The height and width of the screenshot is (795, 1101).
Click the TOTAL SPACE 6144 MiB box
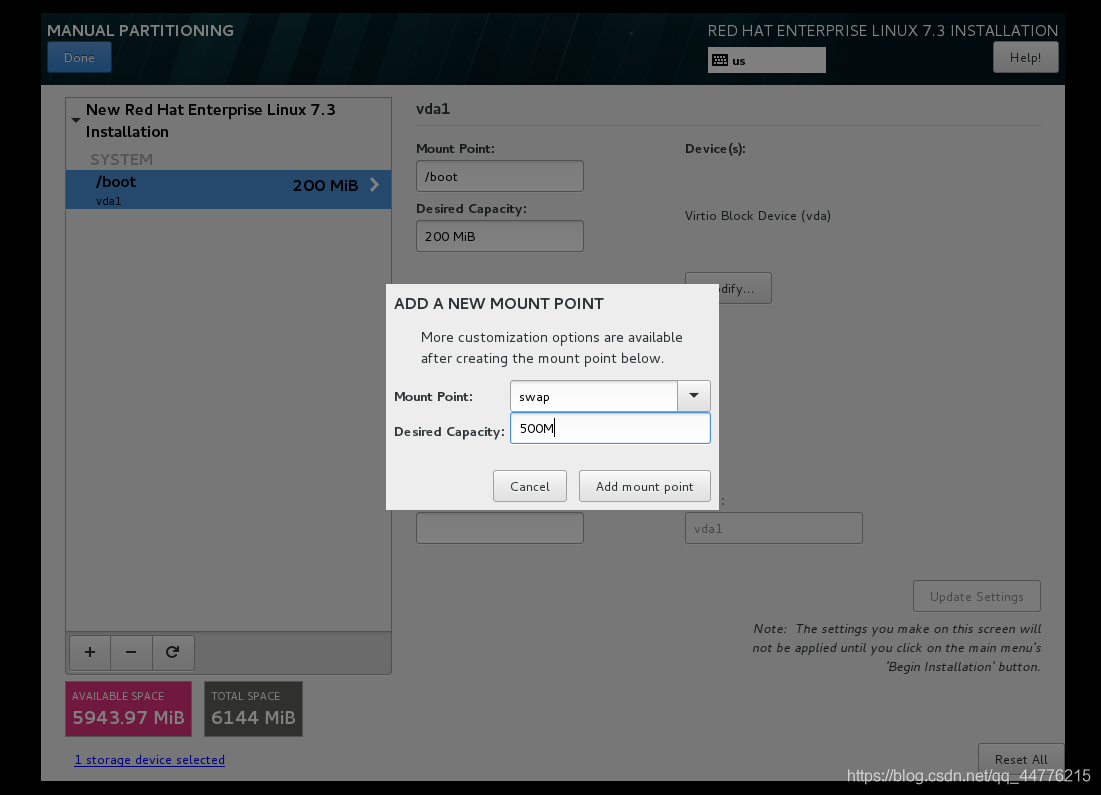click(x=253, y=709)
